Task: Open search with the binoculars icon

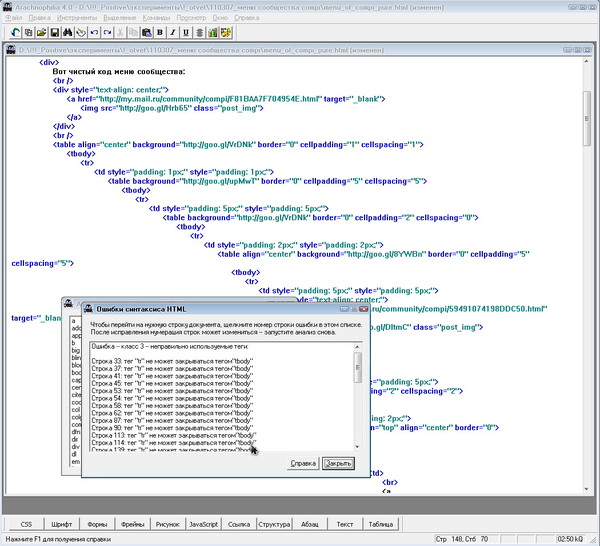Action: pos(68,33)
